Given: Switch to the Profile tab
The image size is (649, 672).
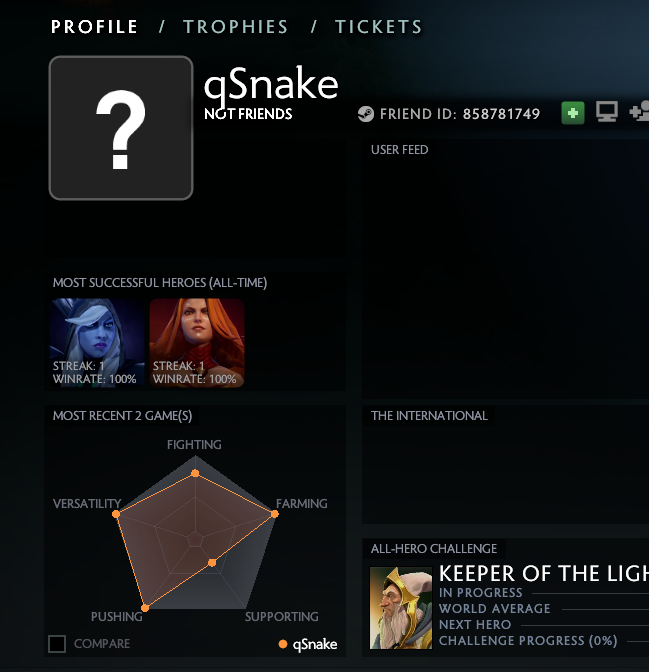Looking at the screenshot, I should pyautogui.click(x=94, y=27).
